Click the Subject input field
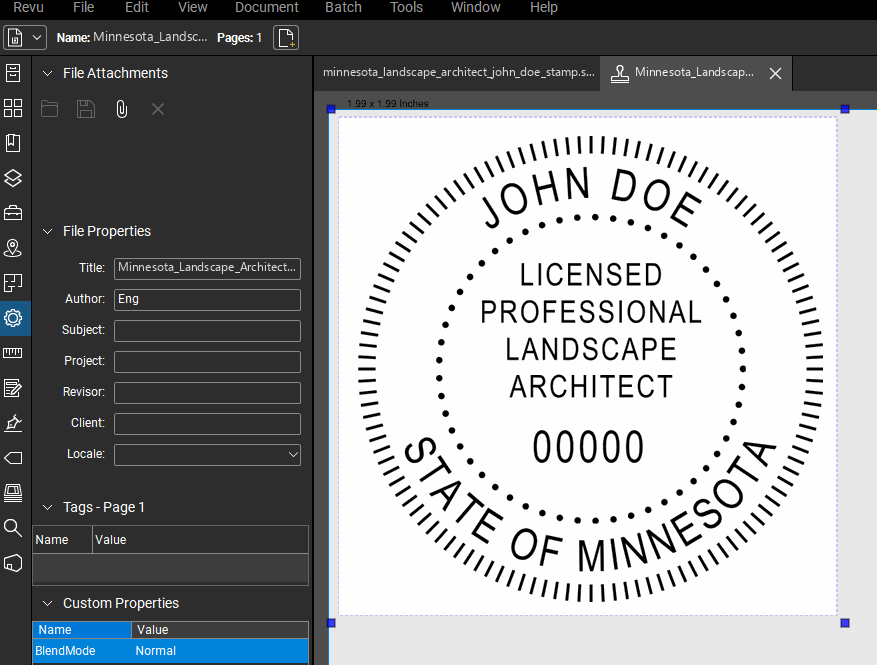Screen dimensions: 877x665 pyautogui.click(x=207, y=331)
